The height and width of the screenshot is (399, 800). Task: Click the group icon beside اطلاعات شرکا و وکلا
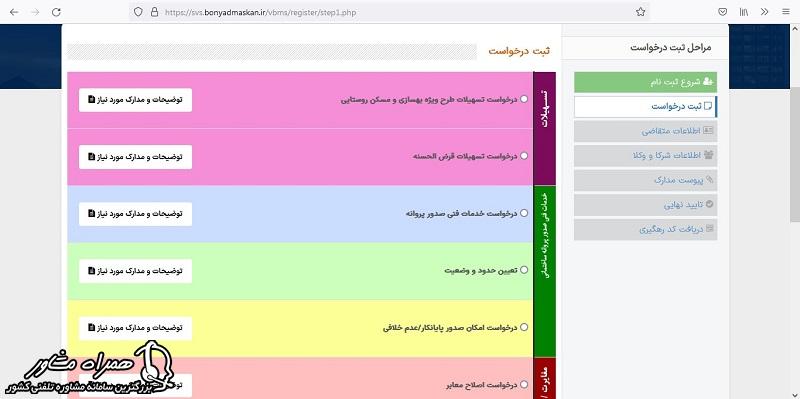(x=708, y=155)
